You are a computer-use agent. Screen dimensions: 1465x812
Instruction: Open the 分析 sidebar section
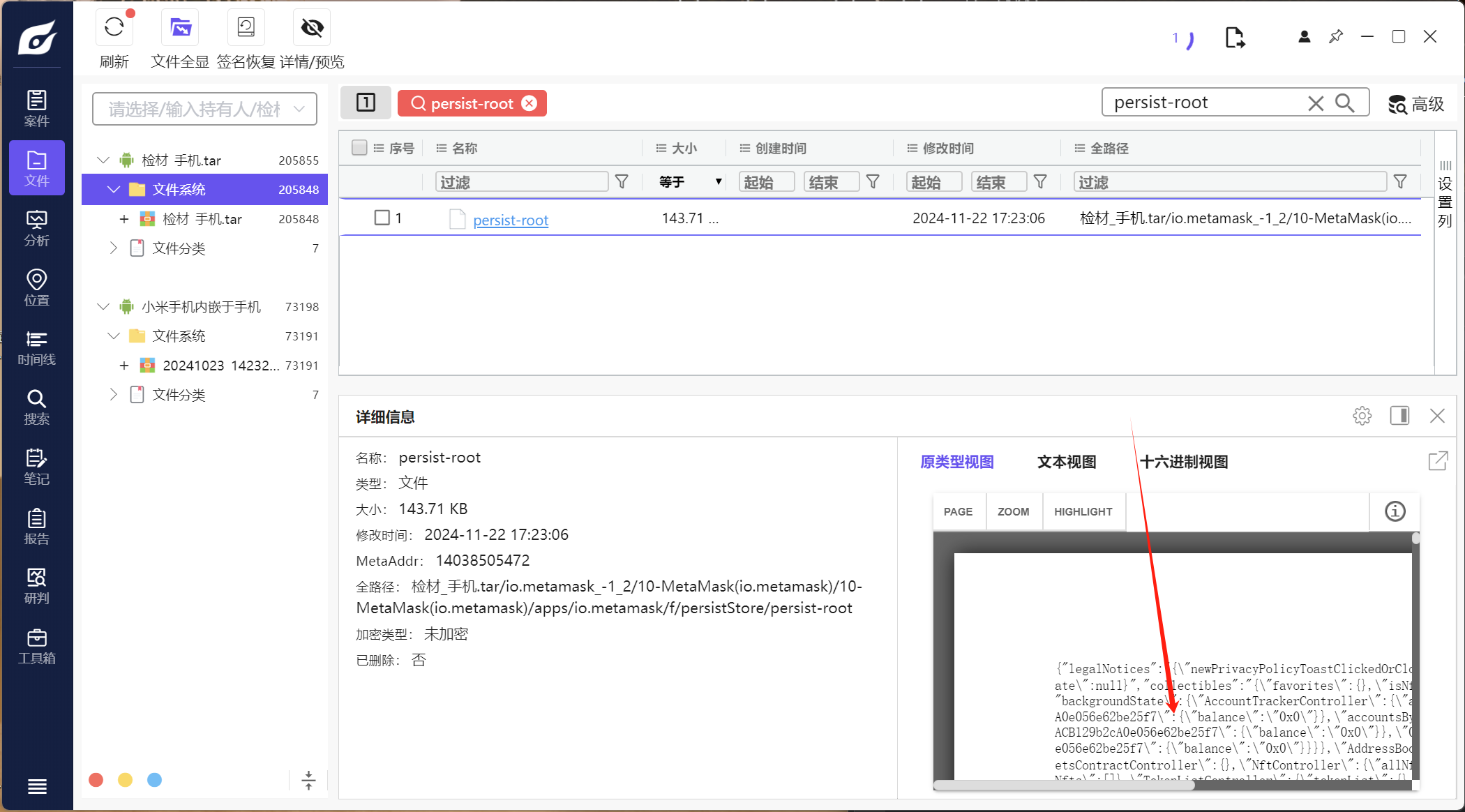click(36, 227)
